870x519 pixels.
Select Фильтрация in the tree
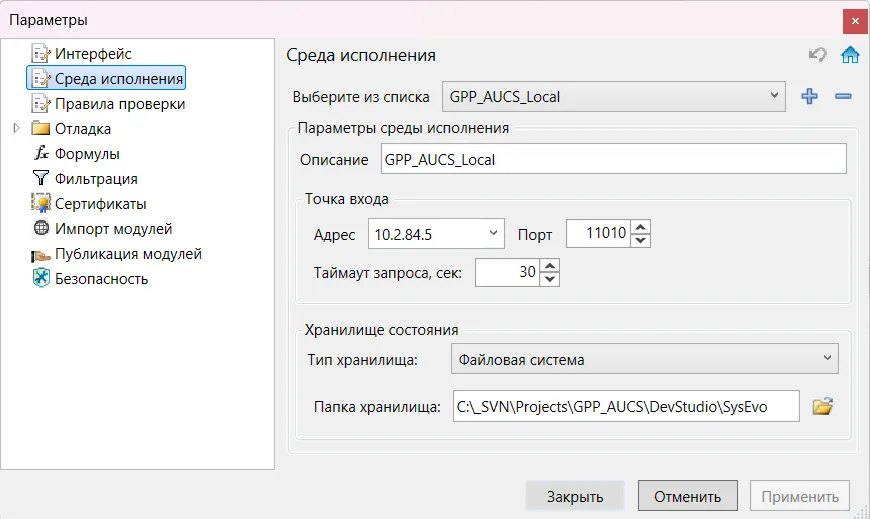(x=96, y=179)
